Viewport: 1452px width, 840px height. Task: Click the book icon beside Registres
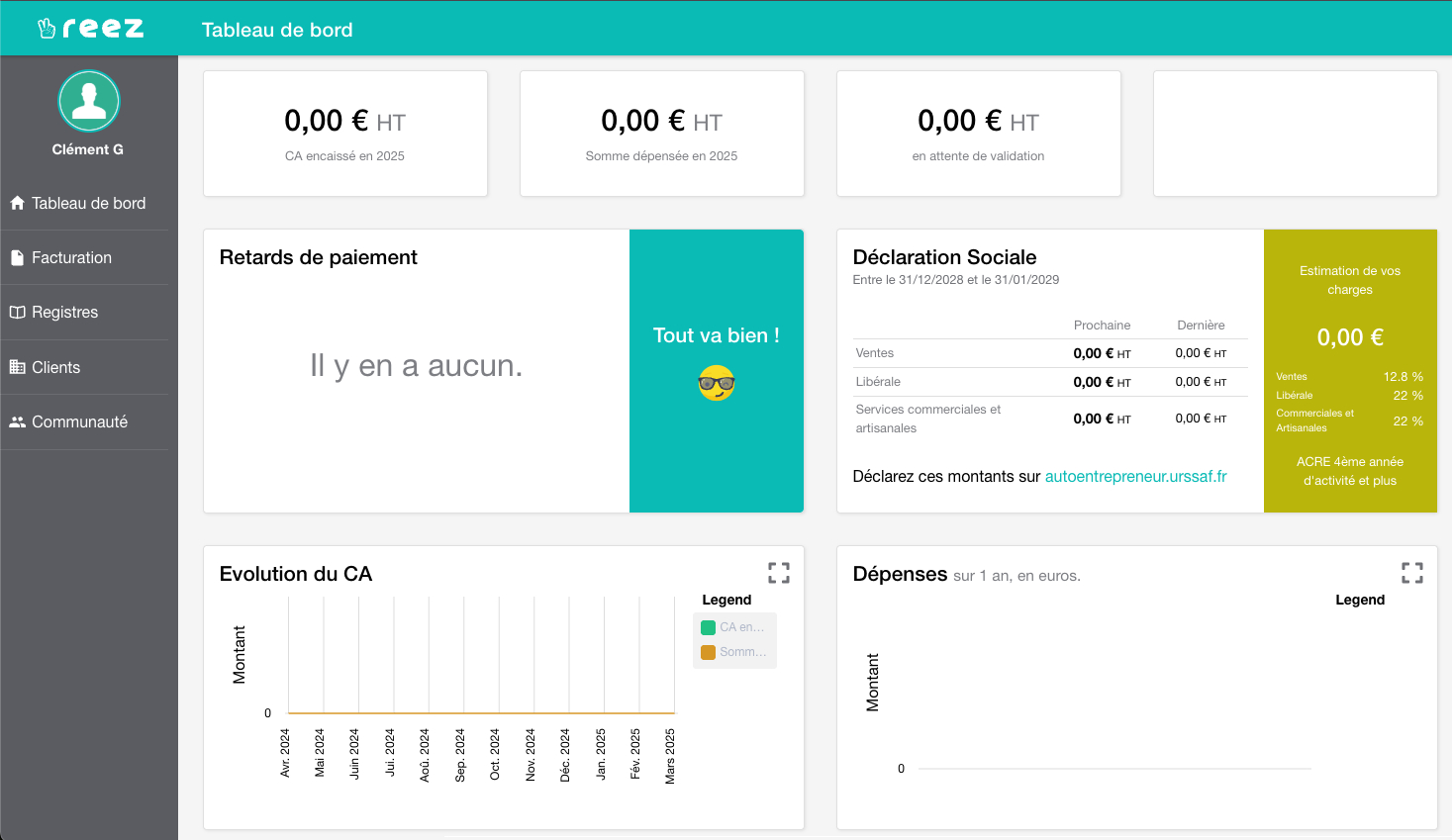pos(17,312)
